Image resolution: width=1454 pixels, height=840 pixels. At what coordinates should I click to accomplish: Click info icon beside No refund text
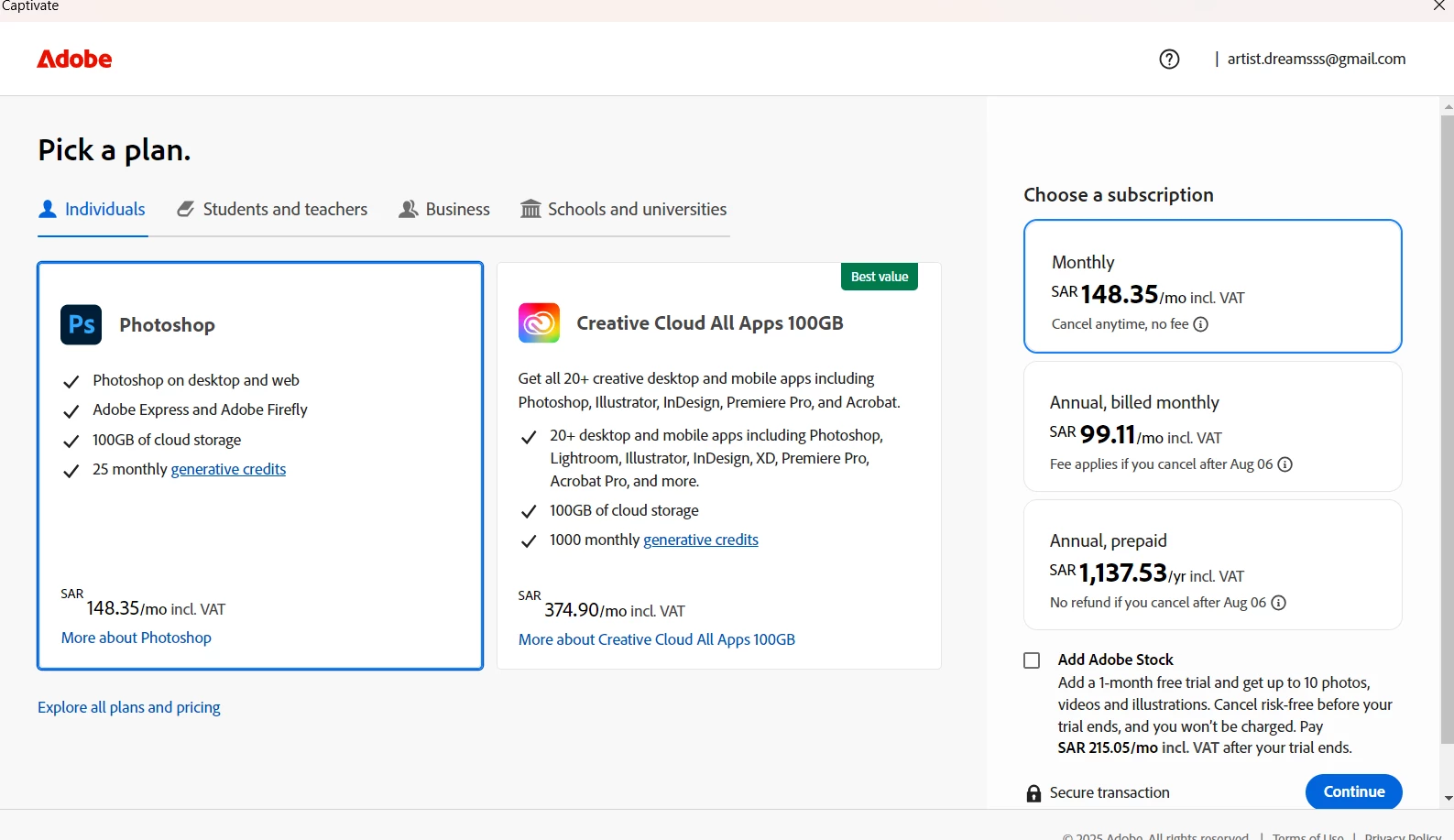(1278, 603)
